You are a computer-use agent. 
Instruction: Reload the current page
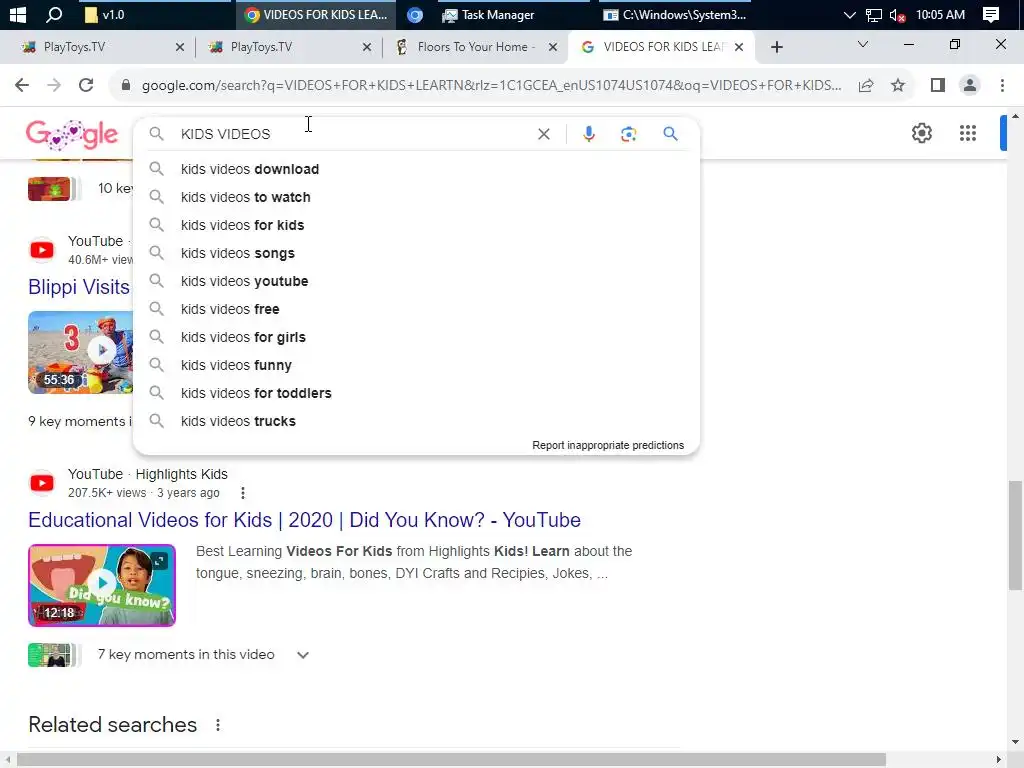tap(86, 85)
